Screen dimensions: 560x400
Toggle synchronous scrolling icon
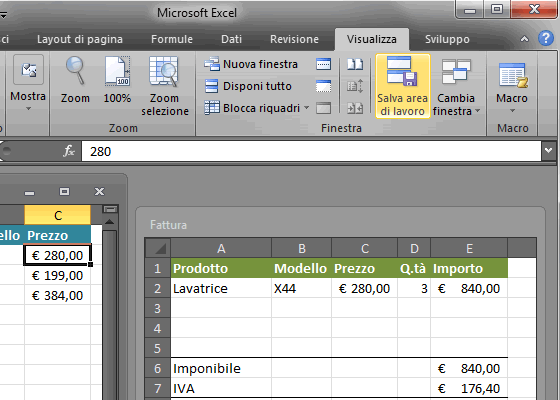click(x=355, y=86)
